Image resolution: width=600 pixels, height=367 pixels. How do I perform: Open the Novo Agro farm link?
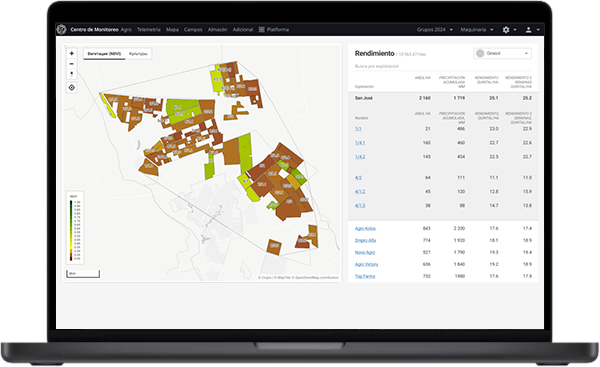365,253
